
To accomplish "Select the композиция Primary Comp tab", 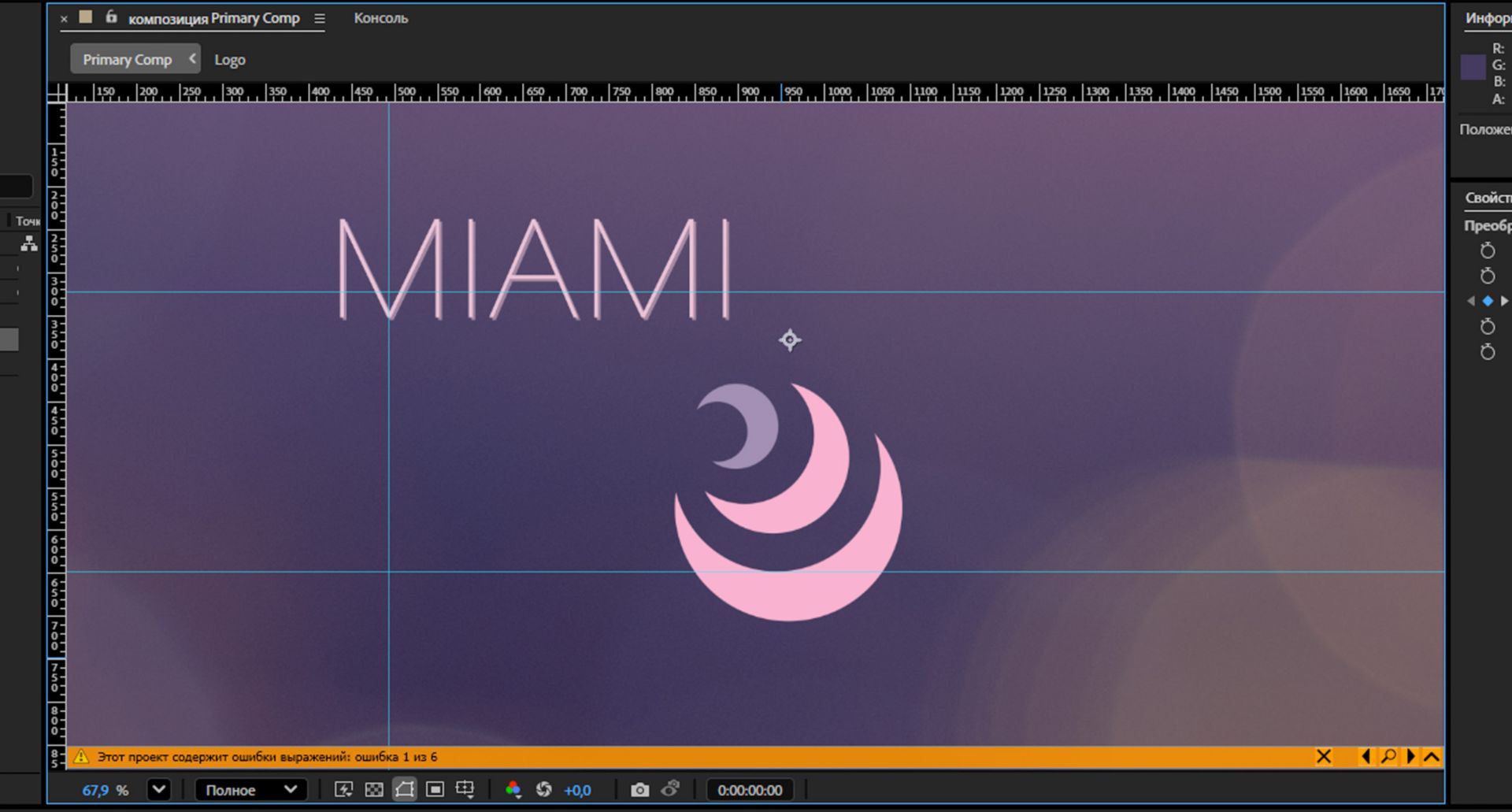I will pyautogui.click(x=213, y=18).
